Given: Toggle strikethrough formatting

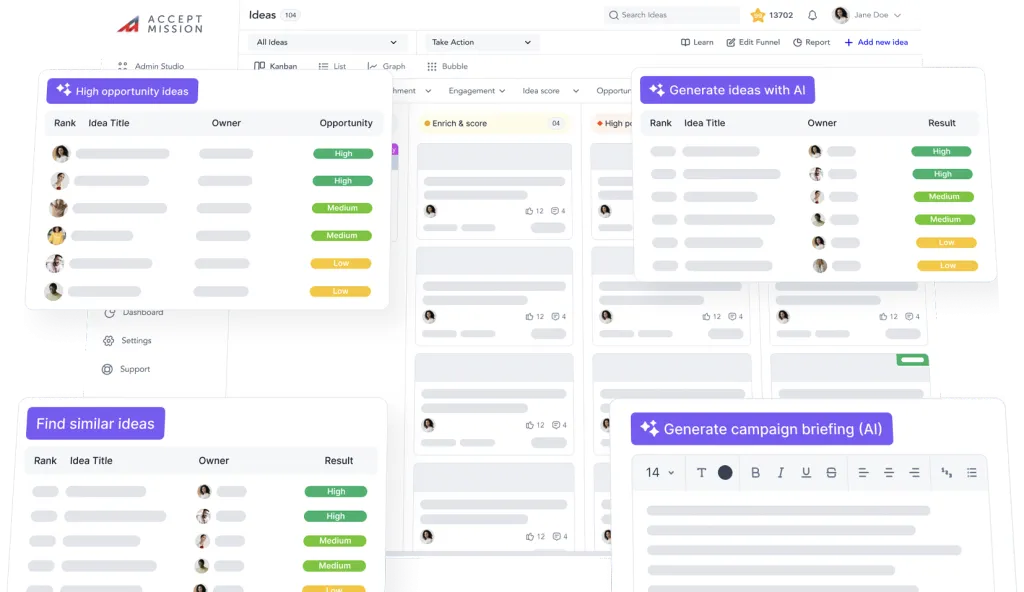Looking at the screenshot, I should 831,473.
